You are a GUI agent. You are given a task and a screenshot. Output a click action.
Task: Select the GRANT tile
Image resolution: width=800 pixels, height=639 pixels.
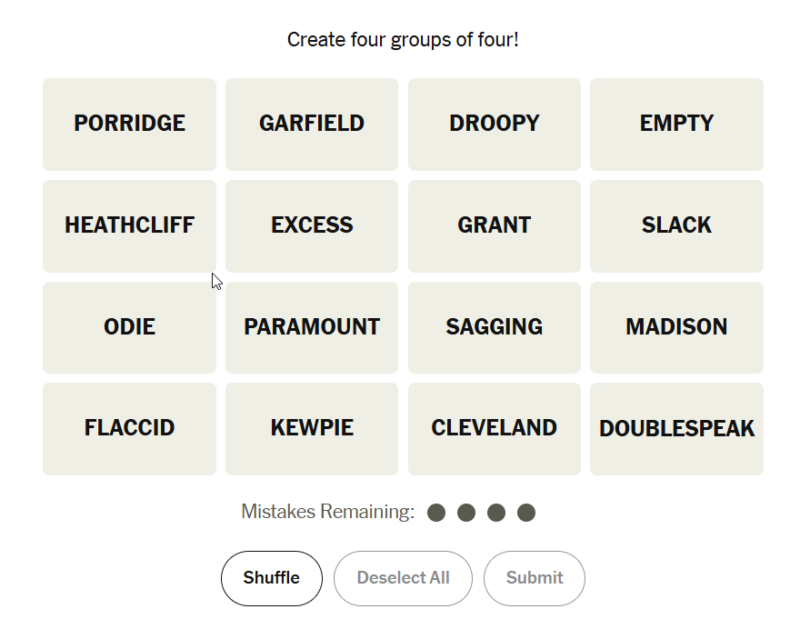click(494, 226)
